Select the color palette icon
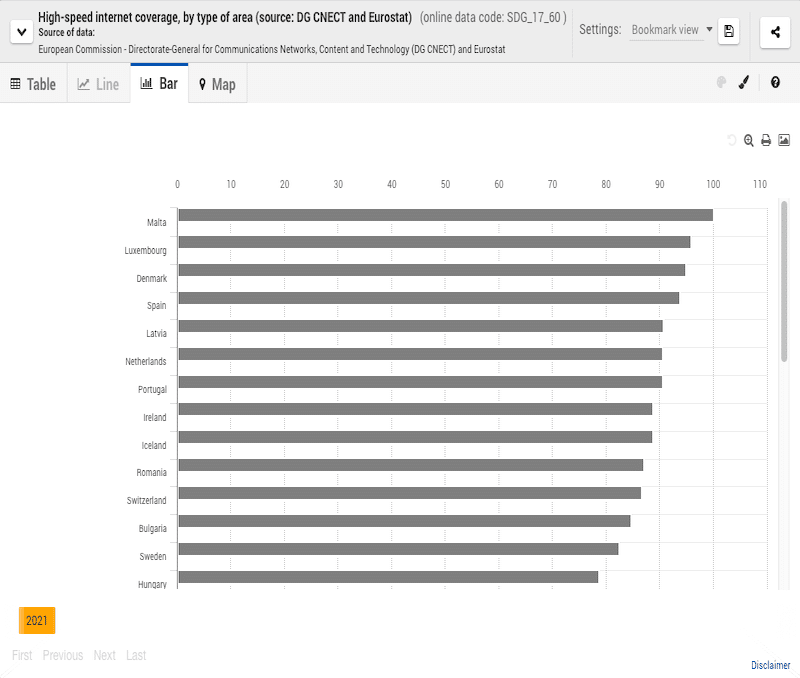The width and height of the screenshot is (800, 678). tap(721, 83)
